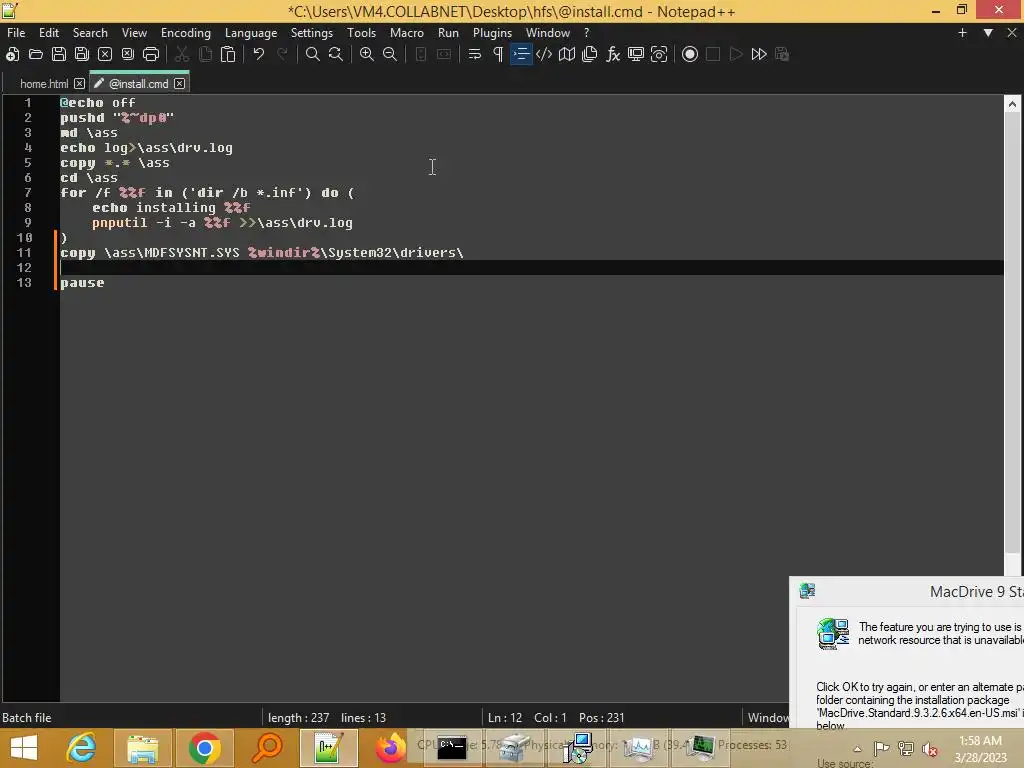Image resolution: width=1024 pixels, height=768 pixels.
Task: Click the user-defined language code icon
Action: click(x=544, y=54)
